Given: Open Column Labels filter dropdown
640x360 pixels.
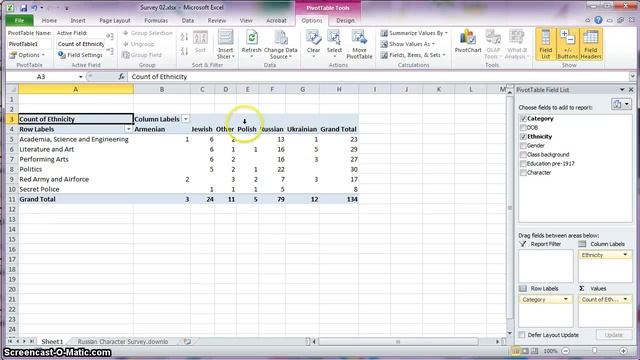Looking at the screenshot, I should coord(186,119).
